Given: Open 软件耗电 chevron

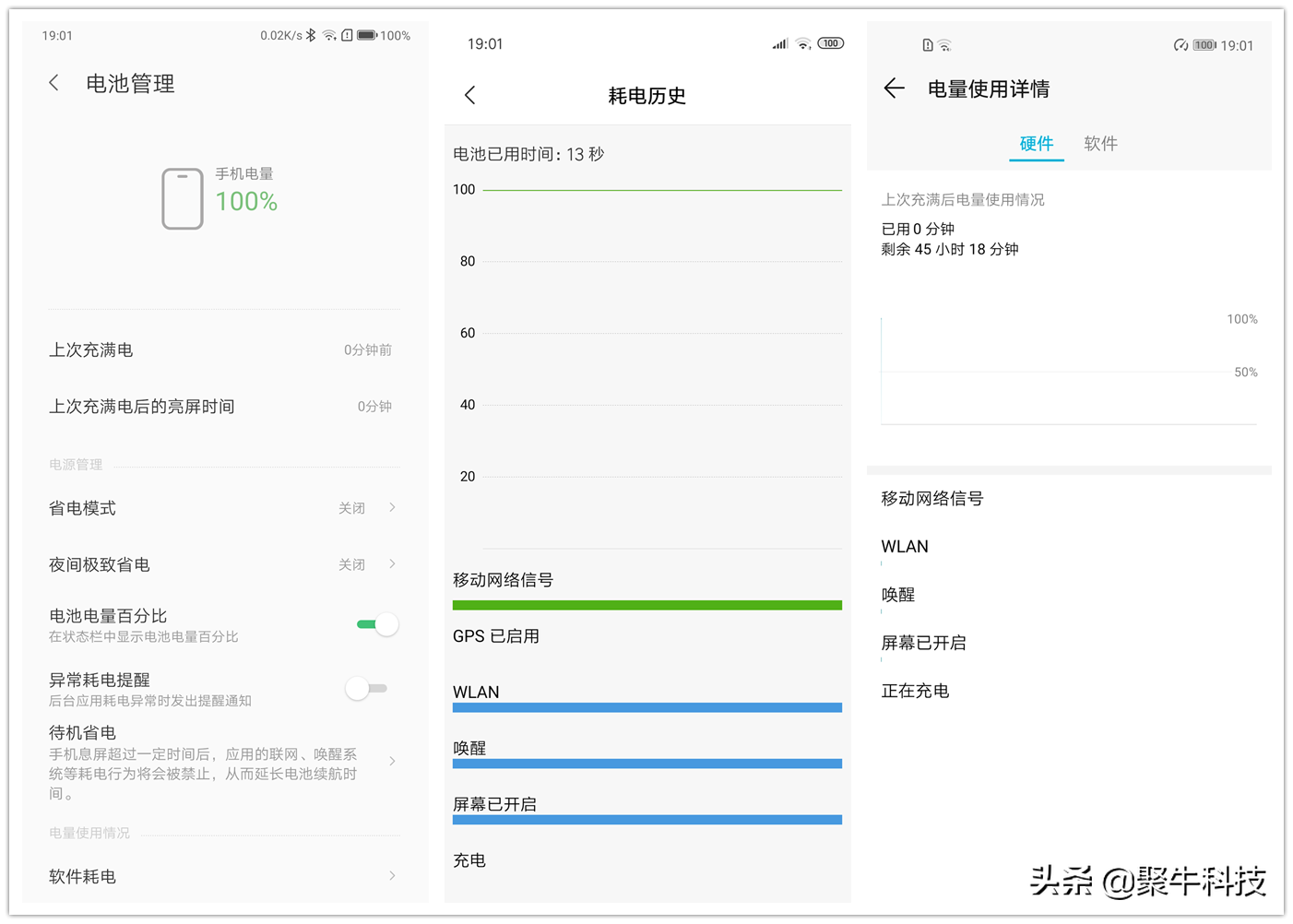Looking at the screenshot, I should (393, 875).
